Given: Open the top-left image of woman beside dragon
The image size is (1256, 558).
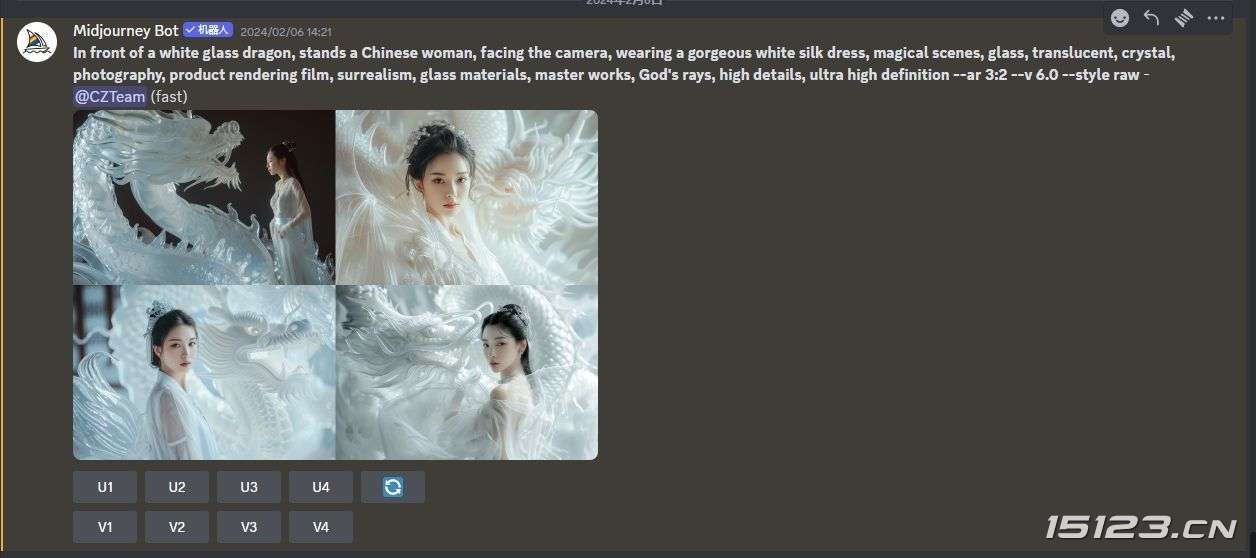Looking at the screenshot, I should coord(204,197).
